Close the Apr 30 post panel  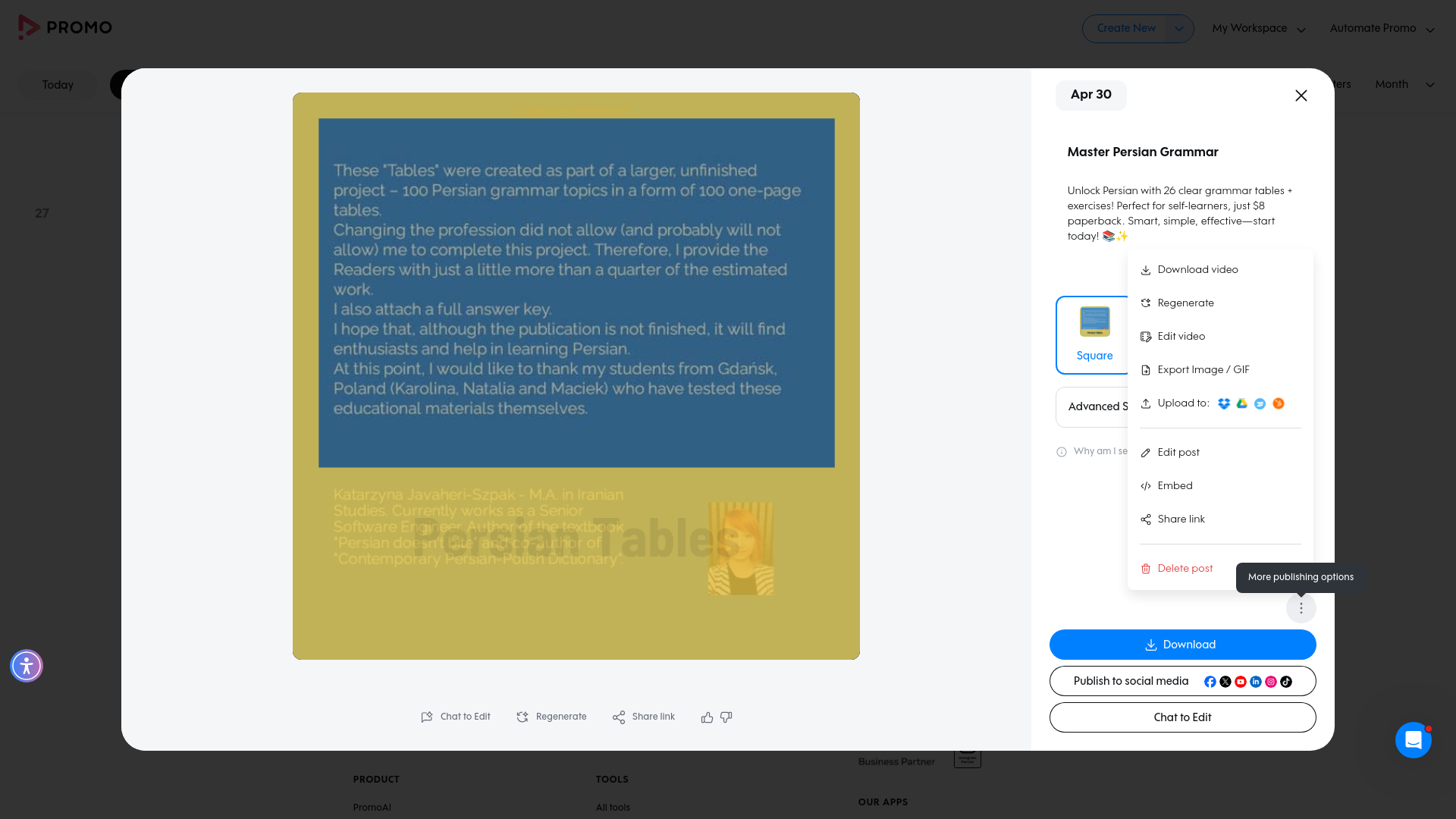pyautogui.click(x=1301, y=96)
